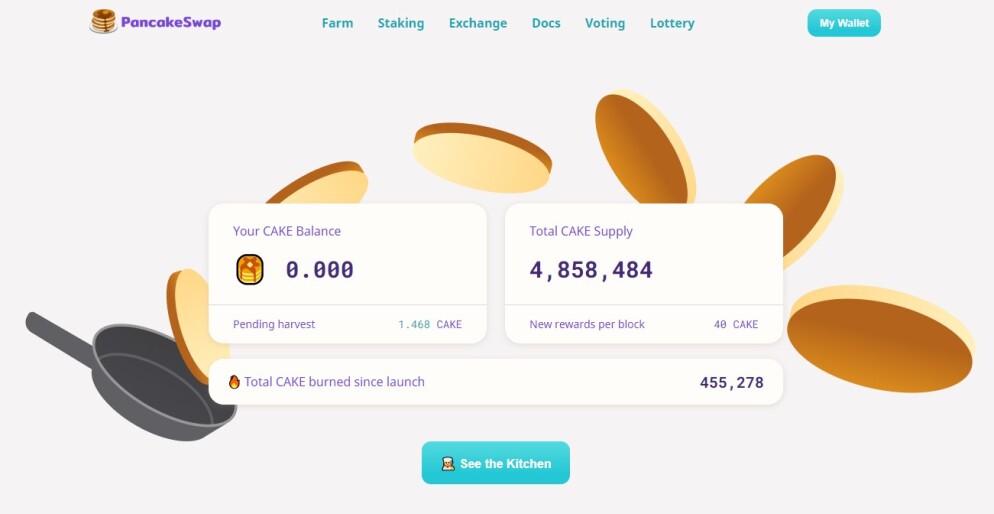Click the floating pancake above the cards
This screenshot has height=514, width=994.
(x=482, y=158)
